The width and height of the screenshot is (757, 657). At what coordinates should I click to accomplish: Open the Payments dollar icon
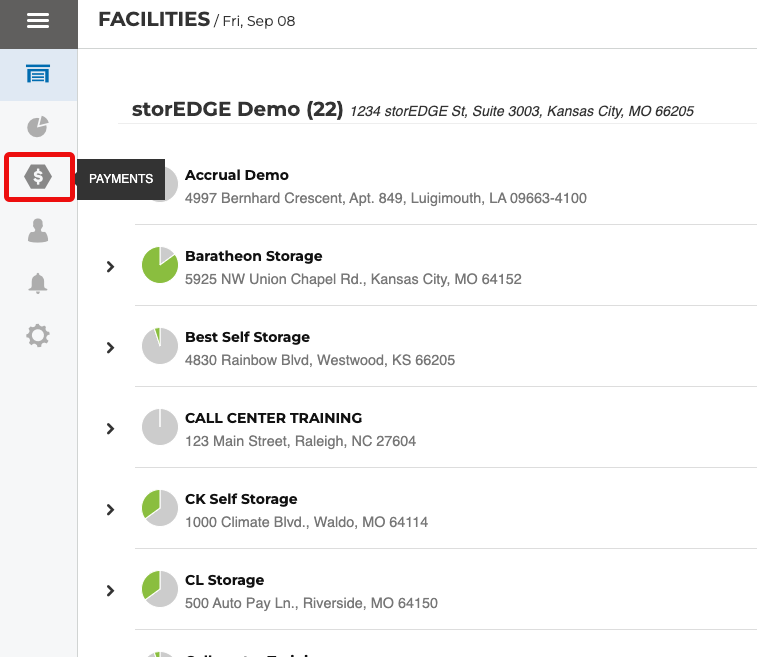(38, 178)
